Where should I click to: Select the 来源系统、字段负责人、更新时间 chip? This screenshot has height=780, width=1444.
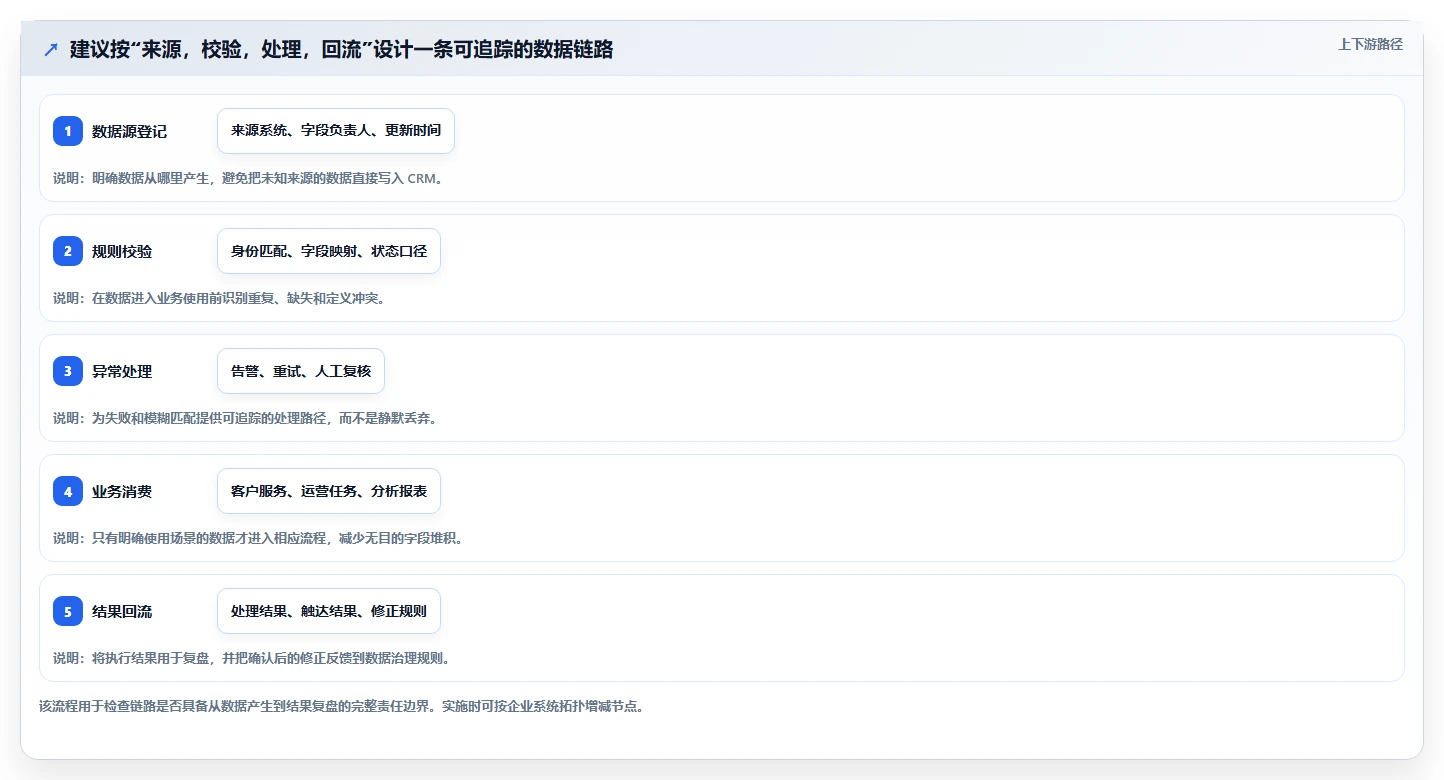coord(336,131)
